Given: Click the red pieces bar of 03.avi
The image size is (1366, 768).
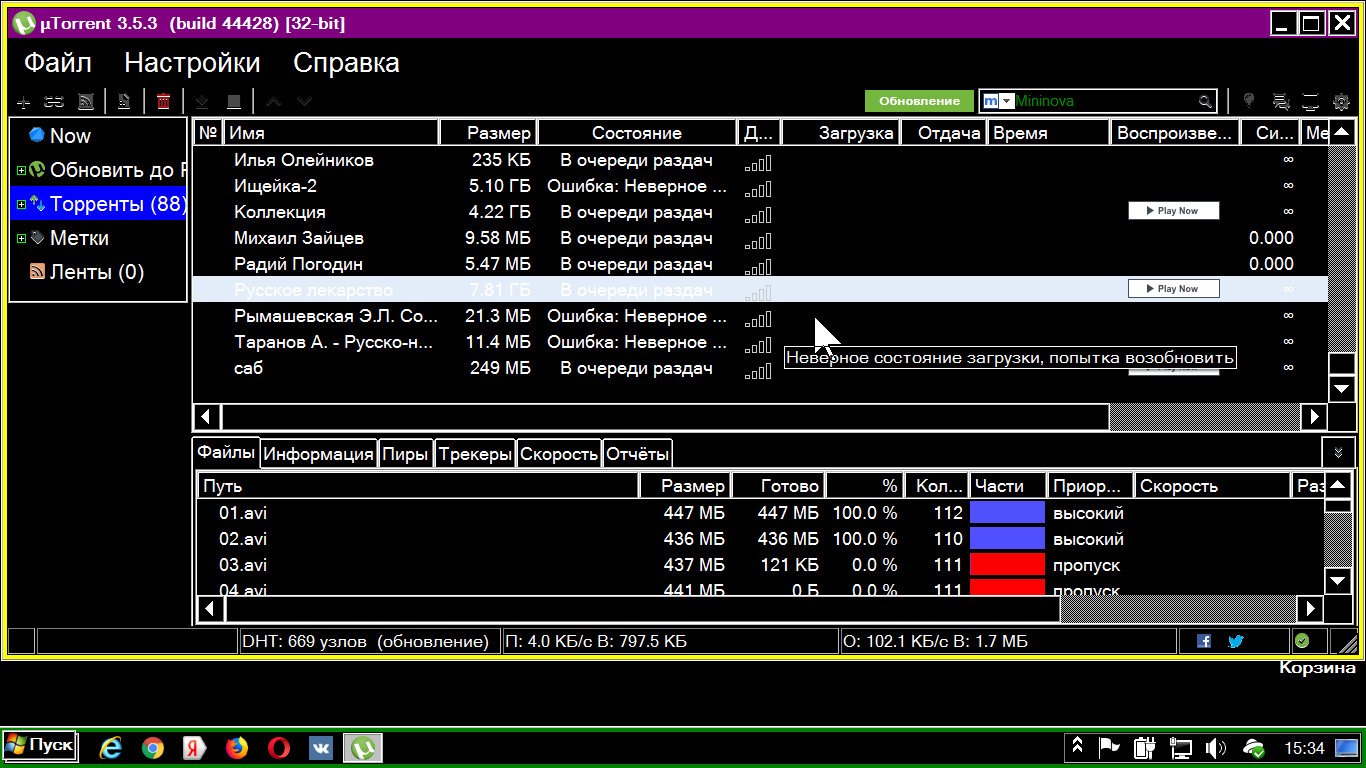Looking at the screenshot, I should click(x=1008, y=565).
